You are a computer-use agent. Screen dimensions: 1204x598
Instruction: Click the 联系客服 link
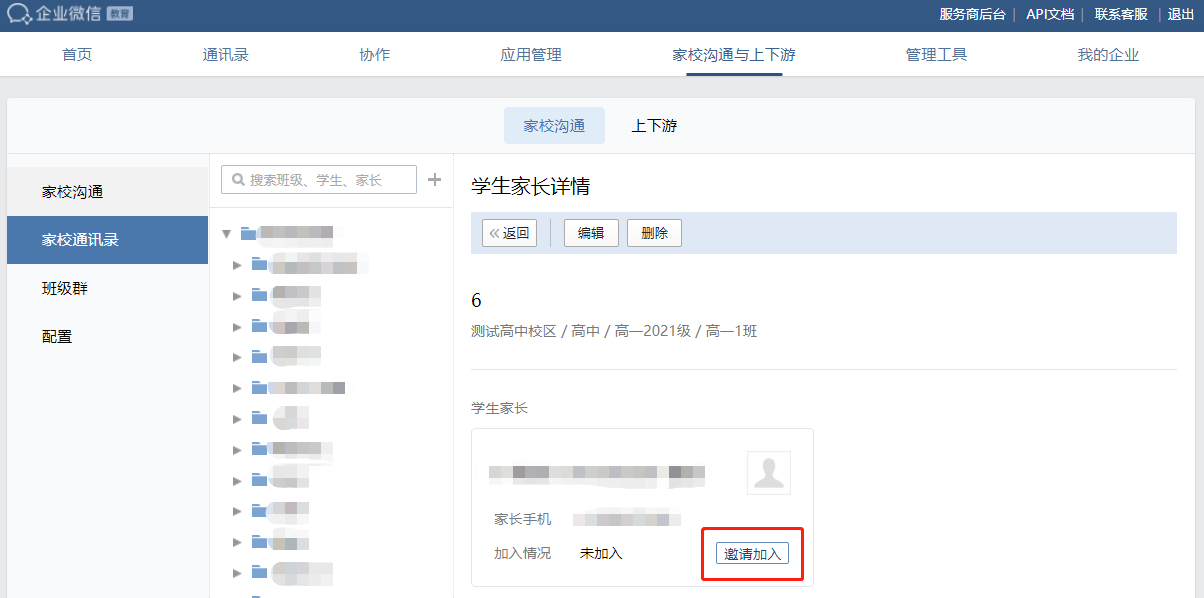pyautogui.click(x=1121, y=14)
